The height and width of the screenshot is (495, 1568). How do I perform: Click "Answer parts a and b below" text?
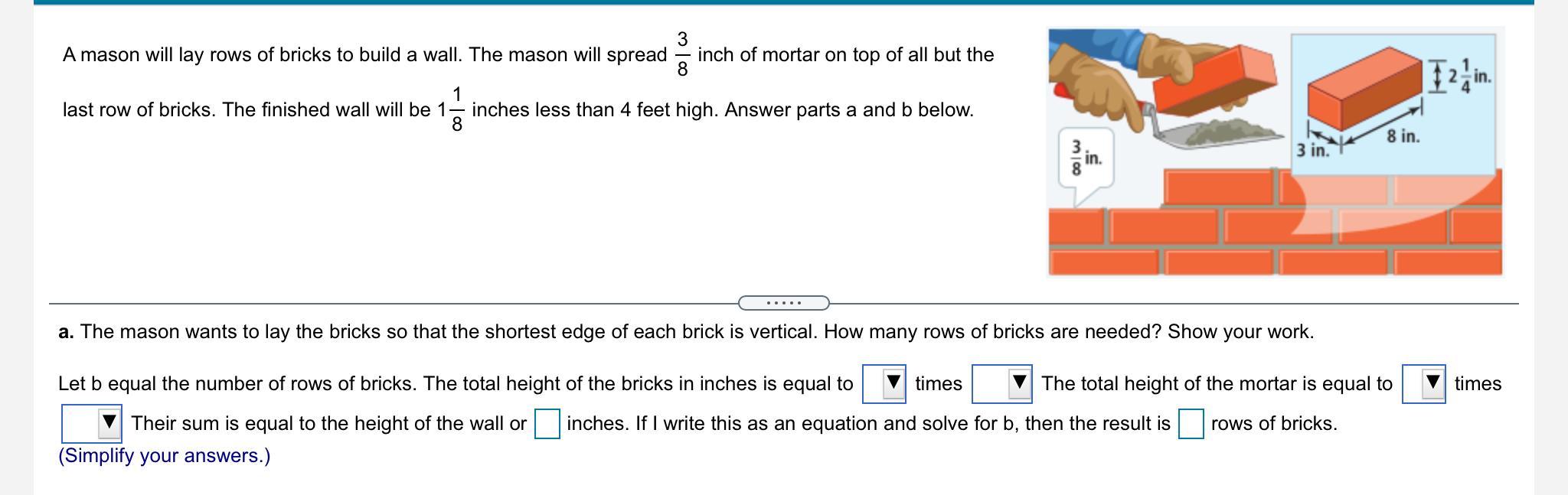point(849,110)
